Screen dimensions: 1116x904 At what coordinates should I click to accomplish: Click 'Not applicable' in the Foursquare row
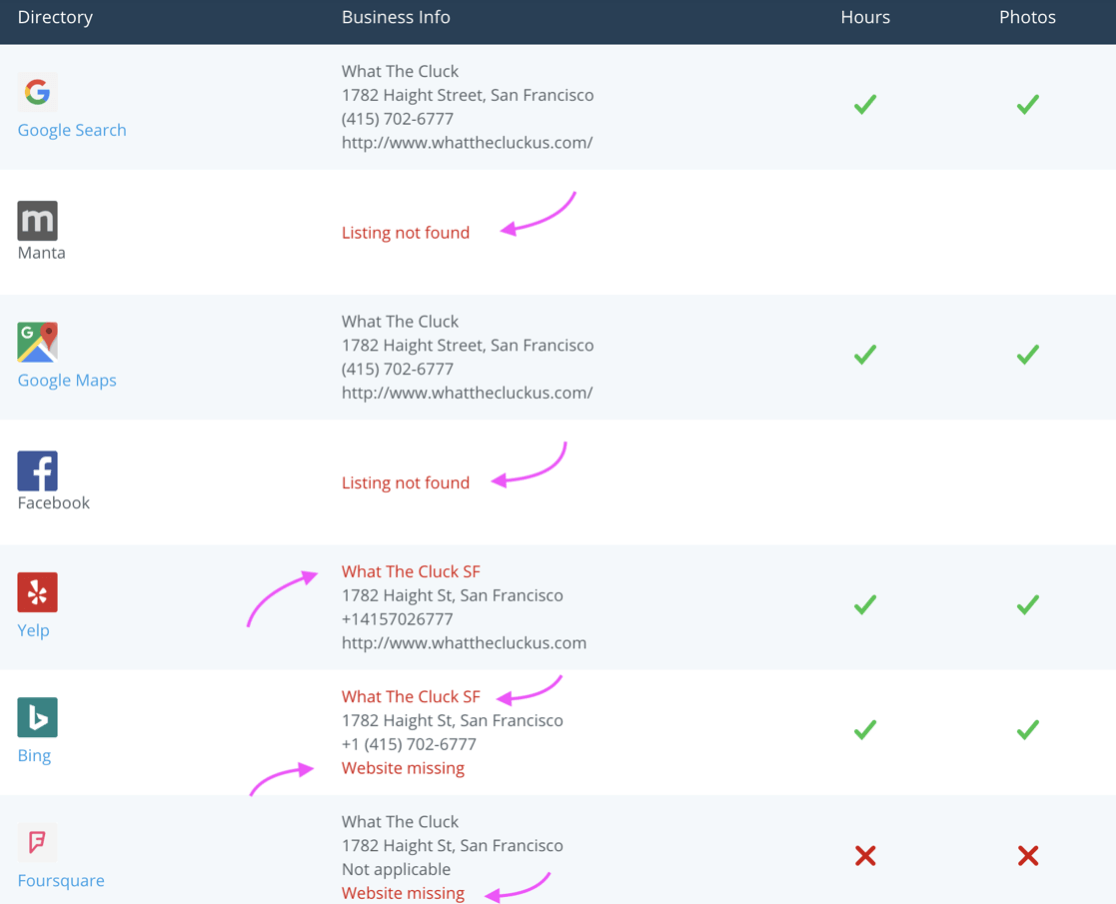(396, 869)
